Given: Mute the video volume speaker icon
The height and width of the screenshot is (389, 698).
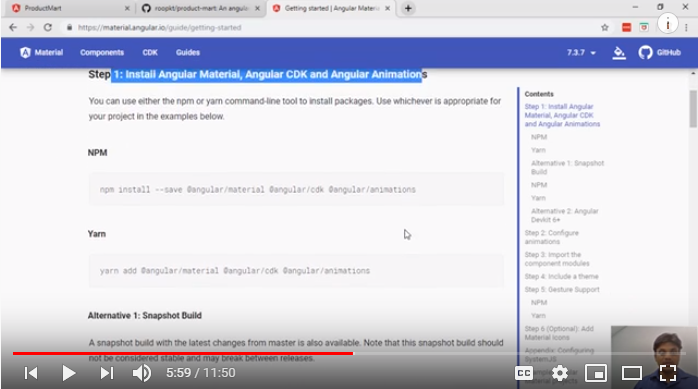Looking at the screenshot, I should 142,373.
